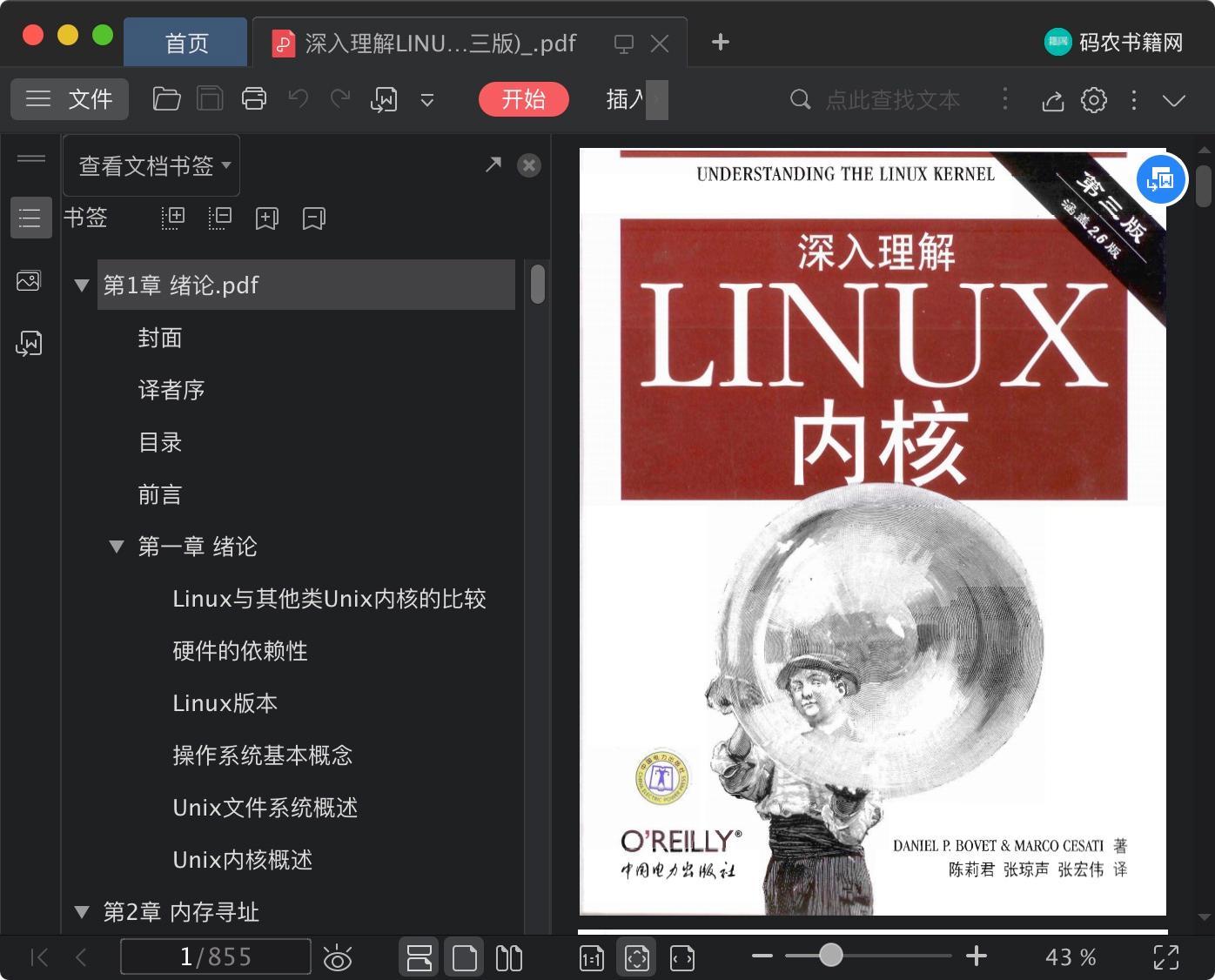Collapse the 第1章 绪论.pdf bookmark
Screen dimensions: 1215x980
point(82,285)
